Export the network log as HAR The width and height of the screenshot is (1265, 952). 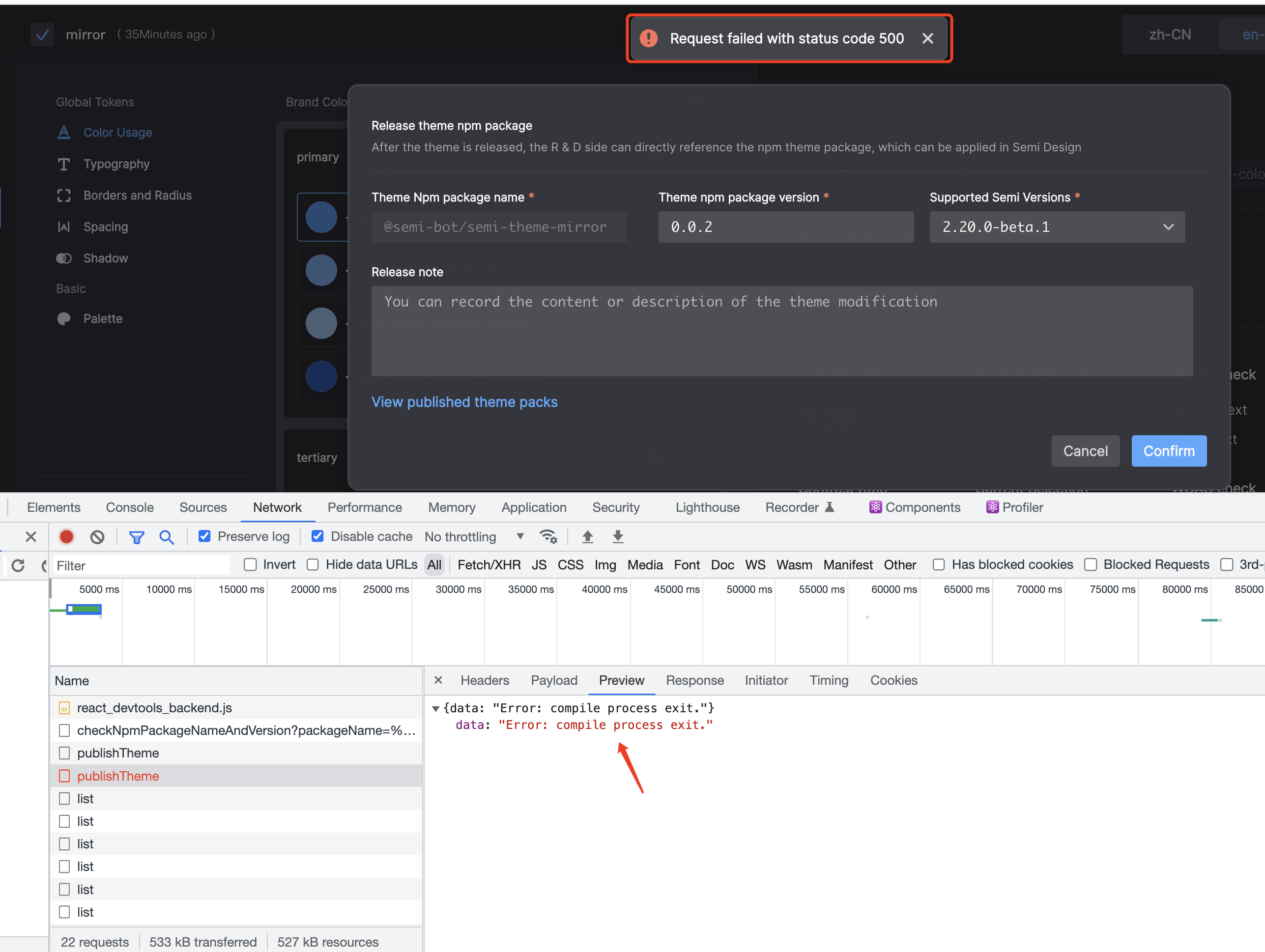[618, 536]
